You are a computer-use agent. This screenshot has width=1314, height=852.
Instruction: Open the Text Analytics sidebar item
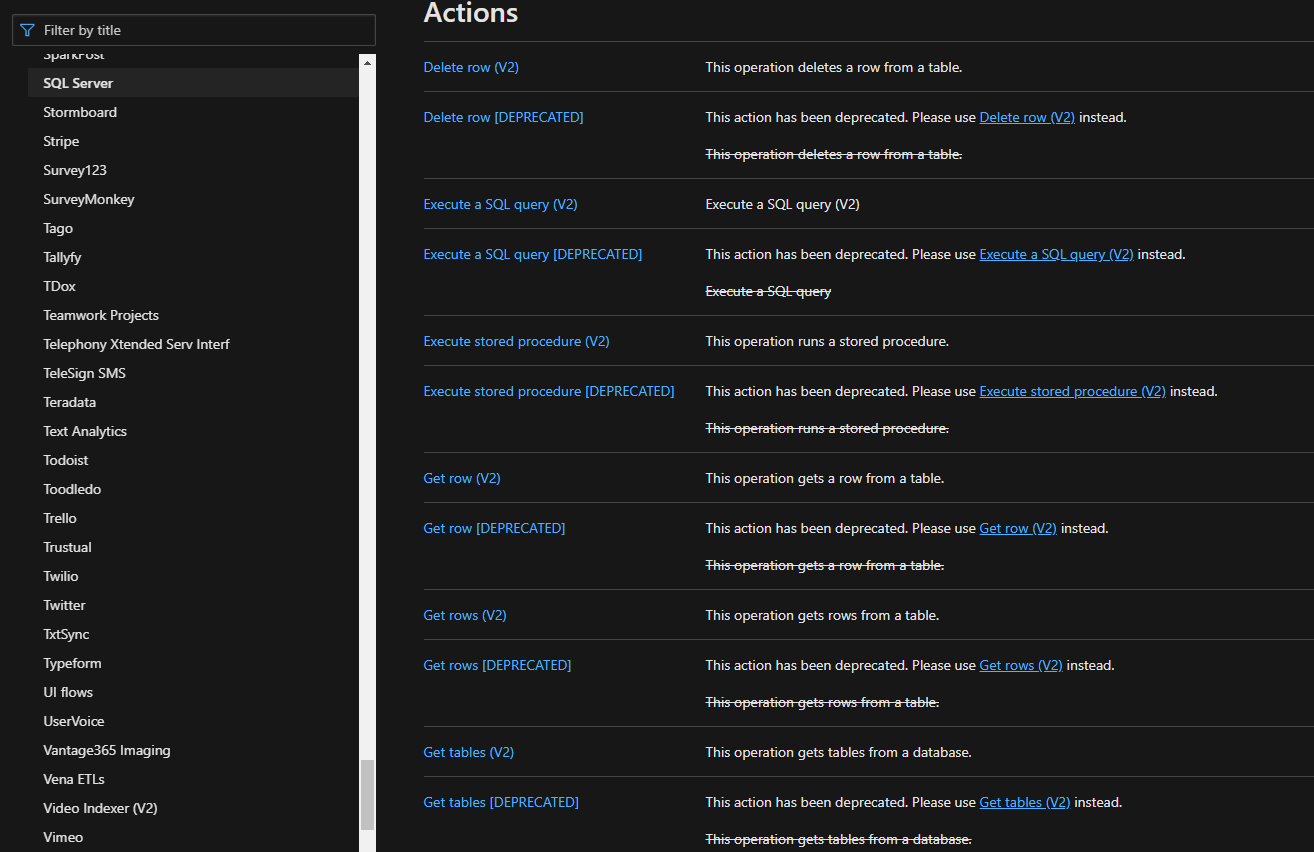[x=85, y=431]
